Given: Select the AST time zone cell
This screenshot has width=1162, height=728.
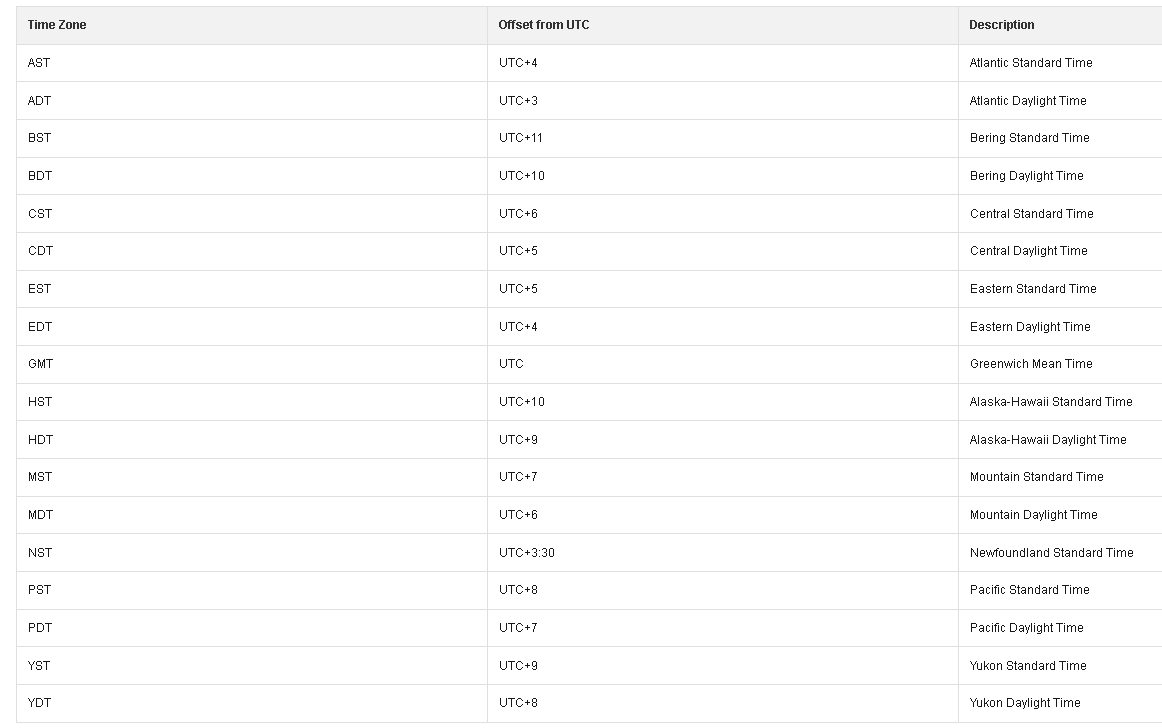Looking at the screenshot, I should (251, 63).
